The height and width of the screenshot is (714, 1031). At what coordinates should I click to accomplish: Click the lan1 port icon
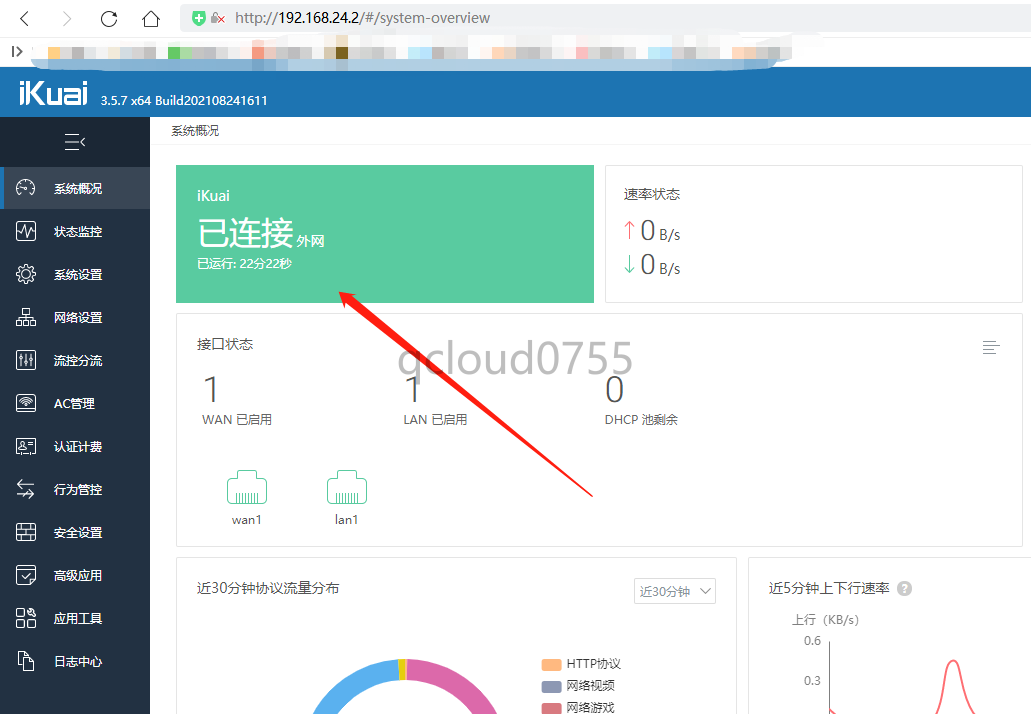346,489
